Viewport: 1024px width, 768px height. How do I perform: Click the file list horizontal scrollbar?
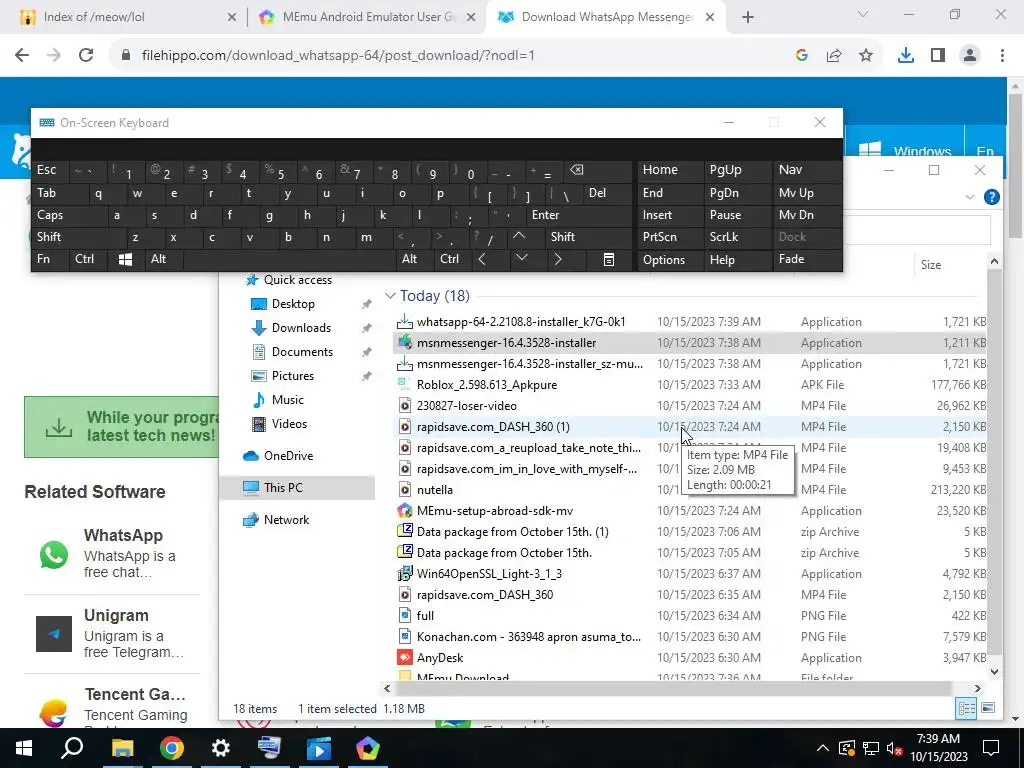[673, 688]
